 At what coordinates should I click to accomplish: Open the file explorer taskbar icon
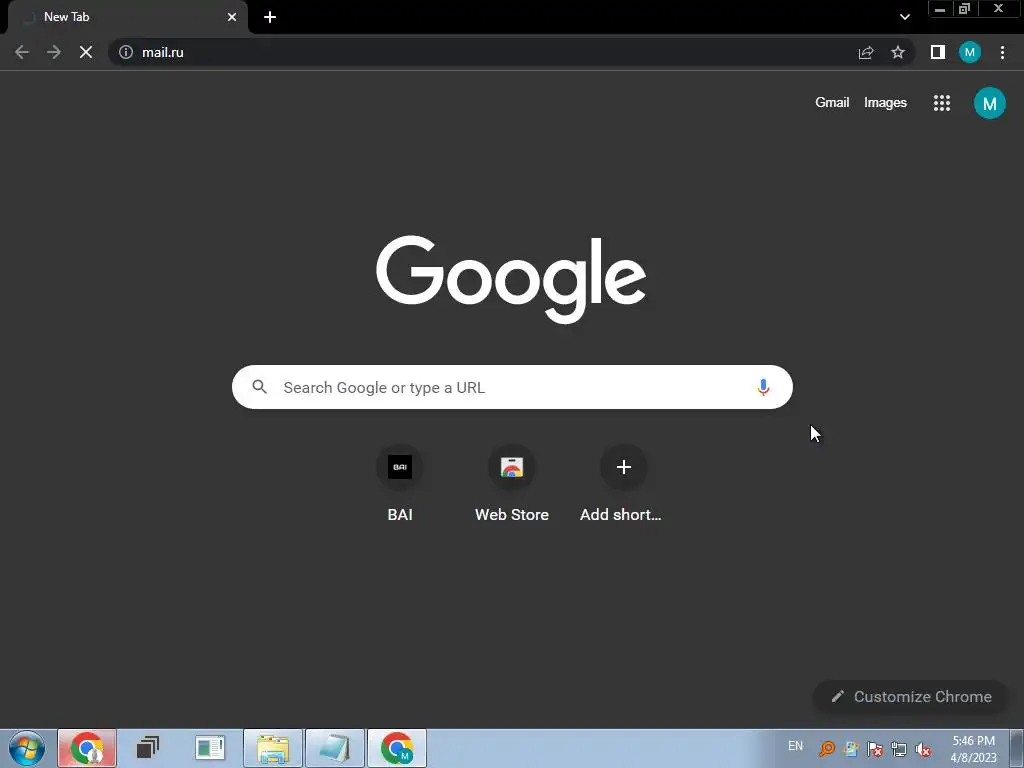pos(273,748)
